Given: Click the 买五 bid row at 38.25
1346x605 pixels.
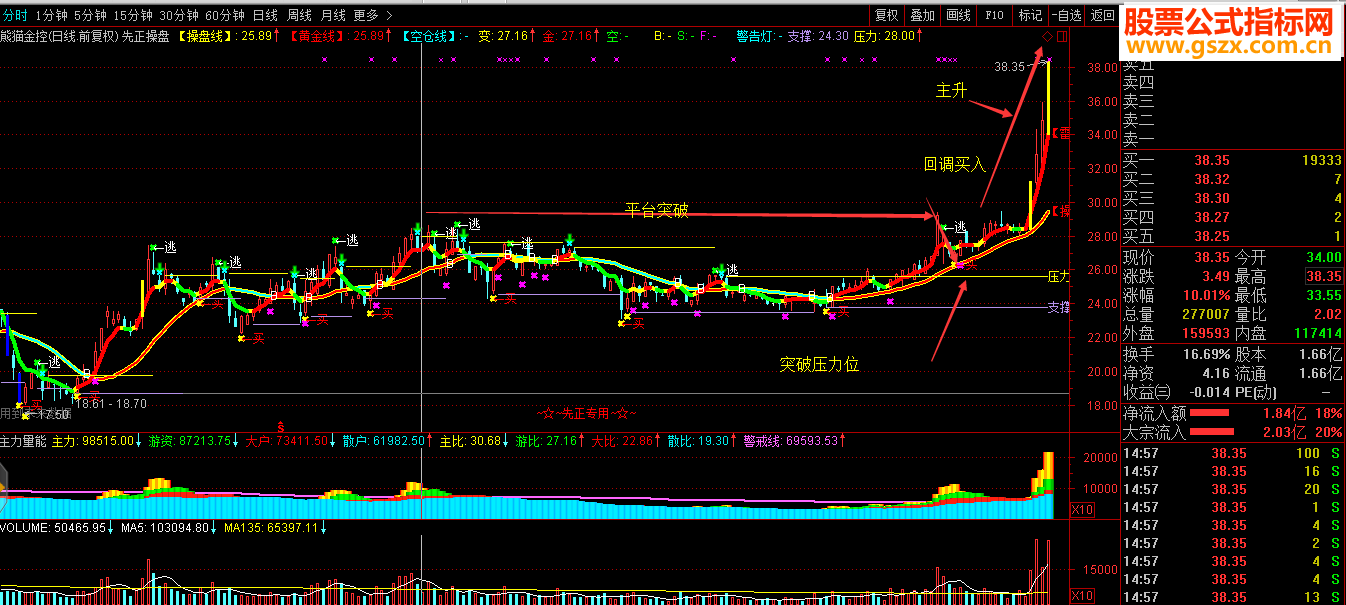Looking at the screenshot, I should [x=1232, y=236].
